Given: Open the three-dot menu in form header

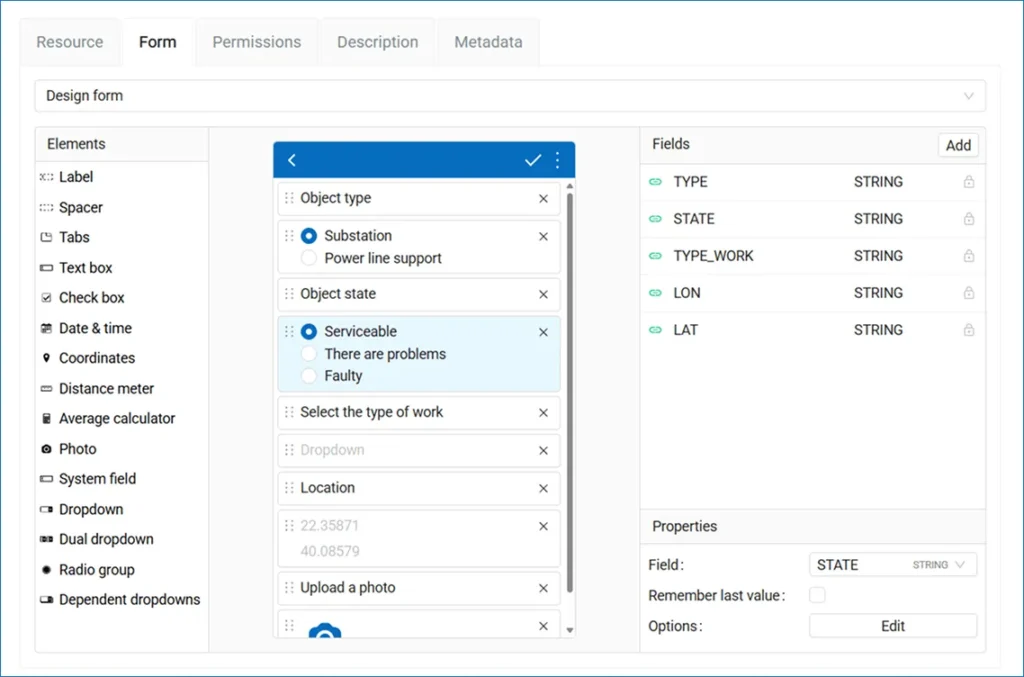Looking at the screenshot, I should pos(557,160).
